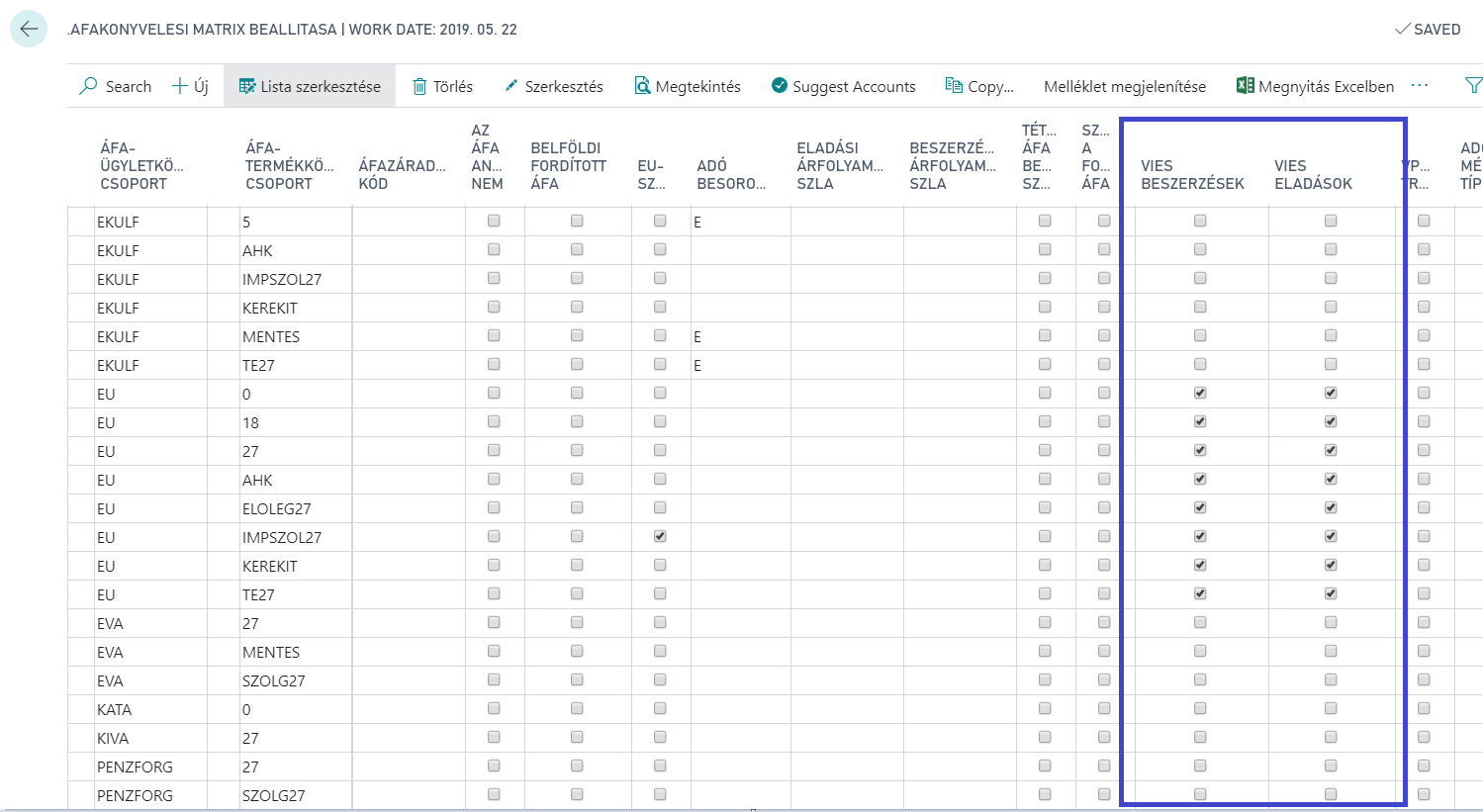Click the Szerkesztés pencil button
1483x812 pixels.
(x=553, y=86)
